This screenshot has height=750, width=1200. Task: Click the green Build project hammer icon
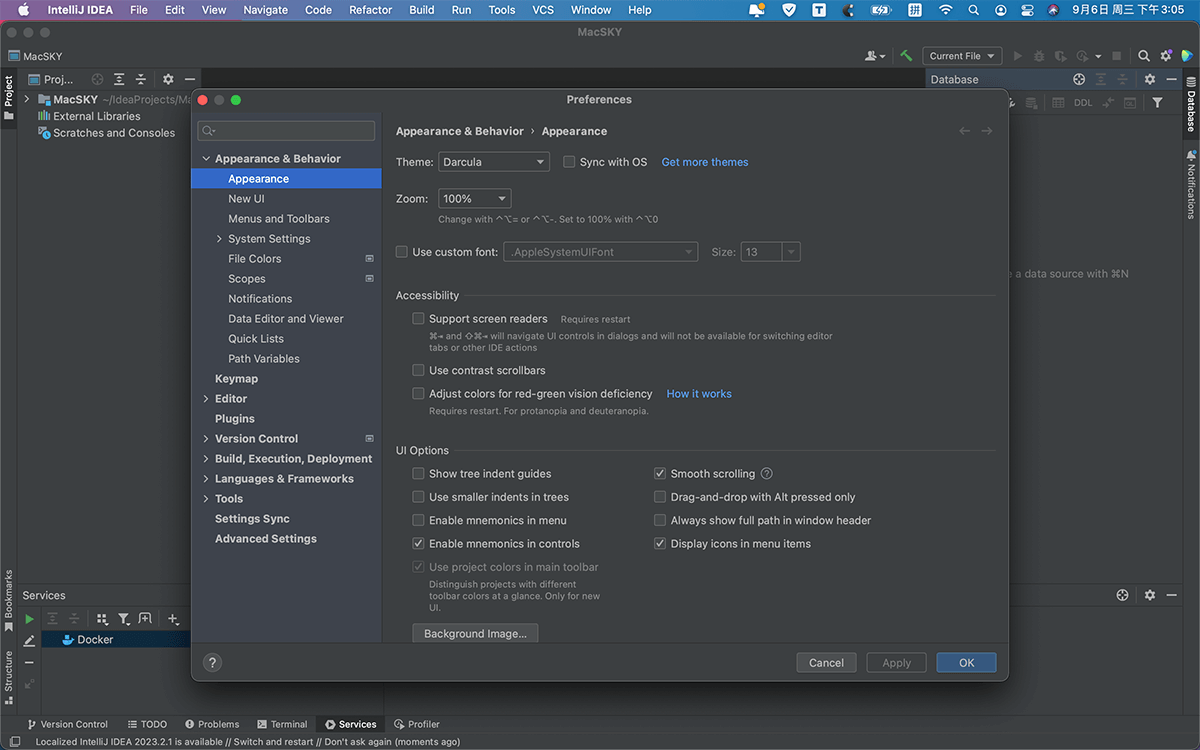(906, 56)
